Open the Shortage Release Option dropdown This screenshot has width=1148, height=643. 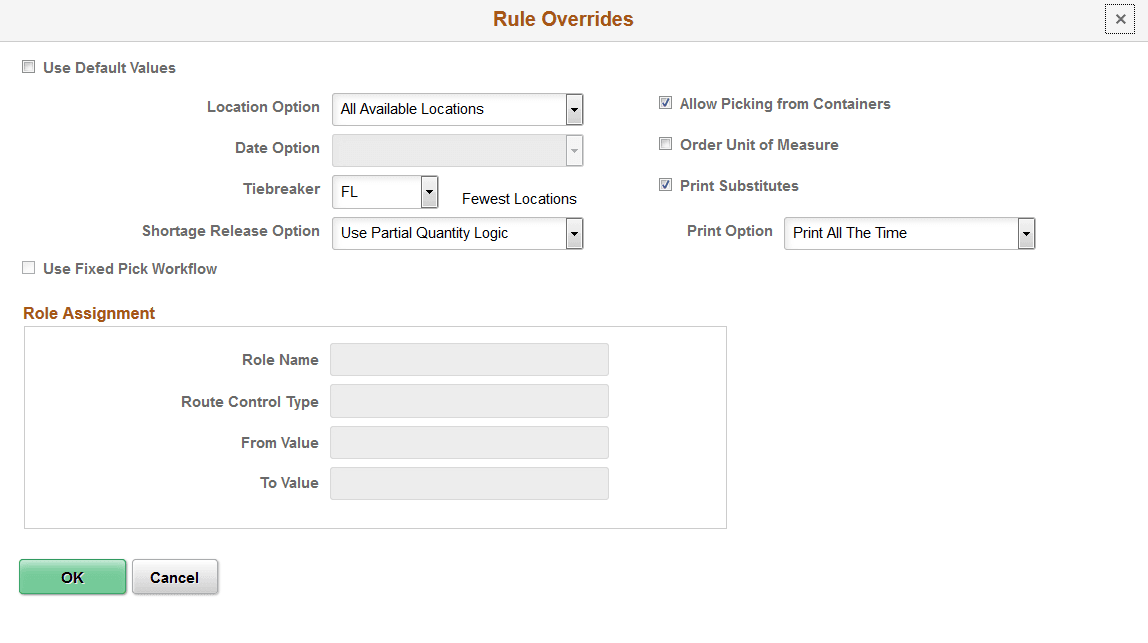coord(574,233)
